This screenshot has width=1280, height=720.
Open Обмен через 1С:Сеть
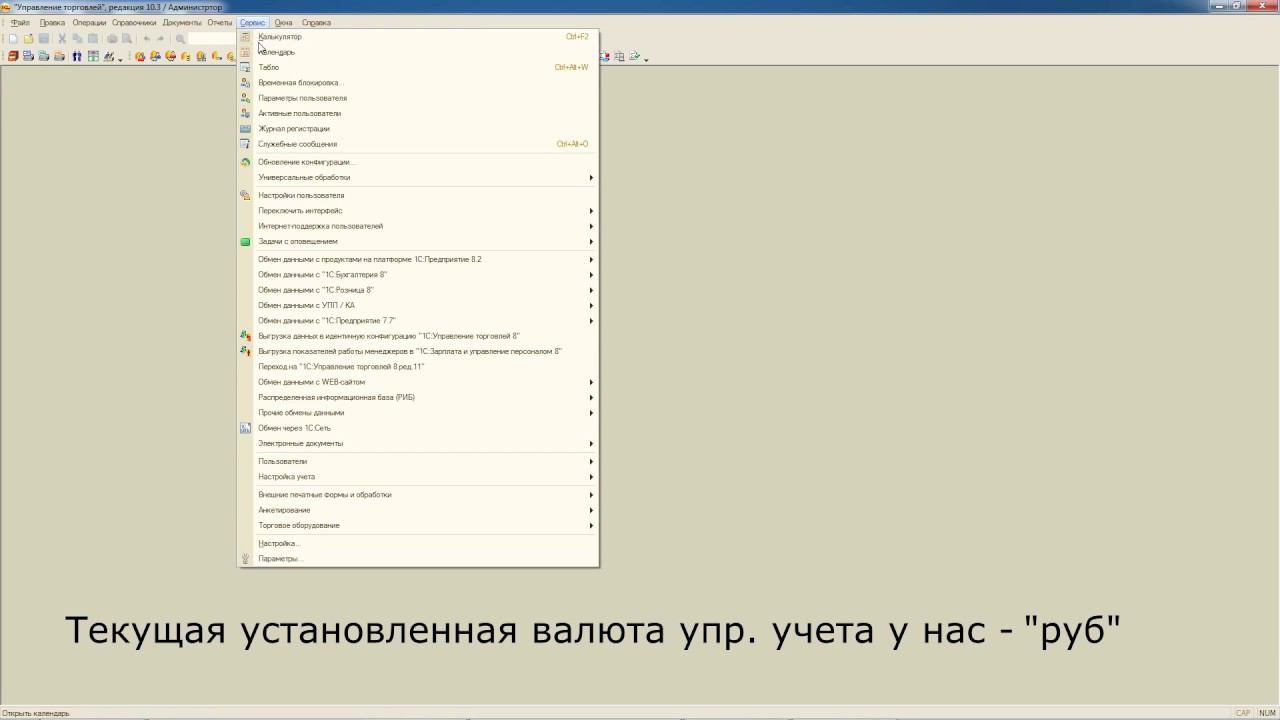pyautogui.click(x=418, y=428)
